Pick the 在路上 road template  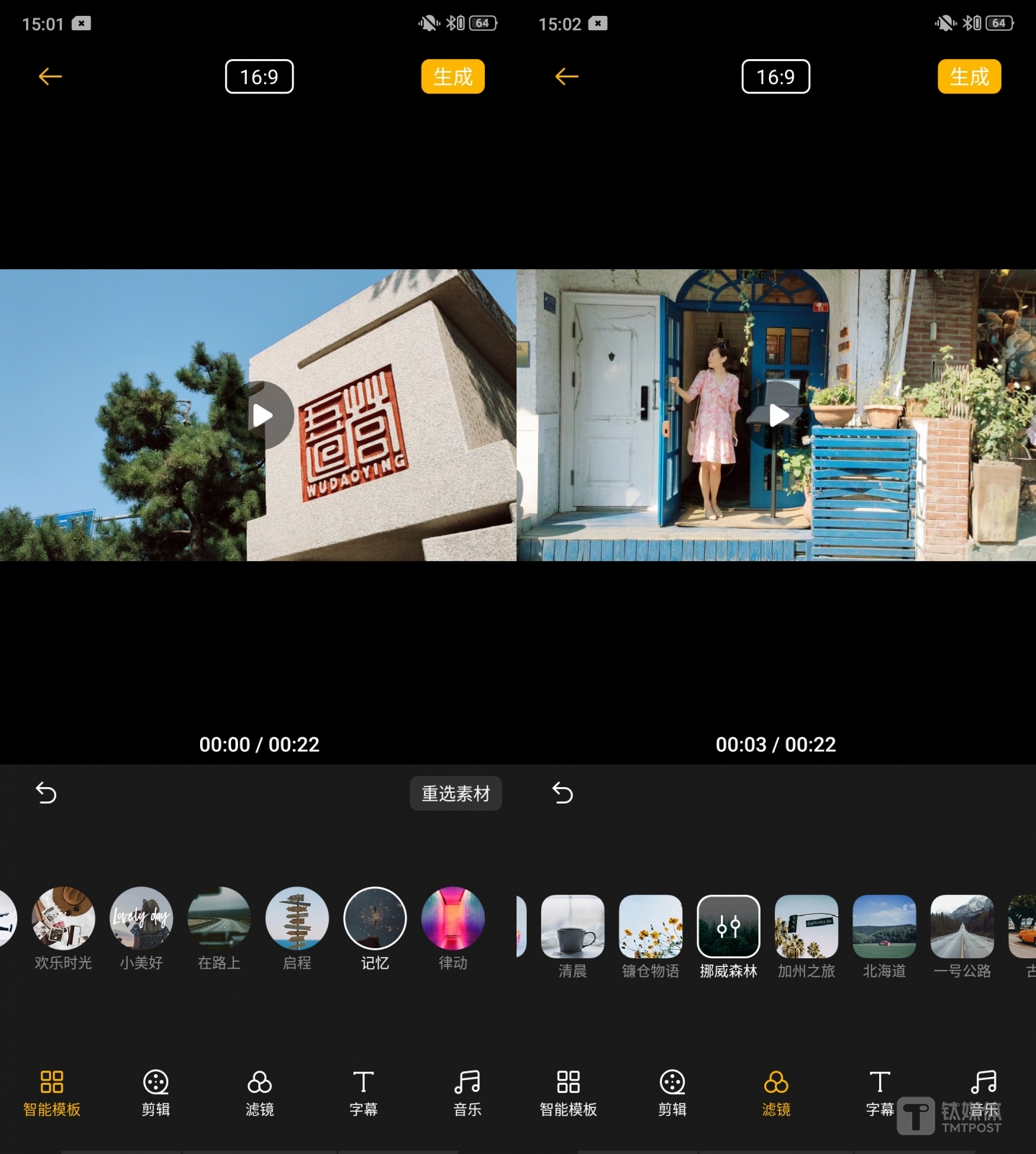click(x=219, y=919)
